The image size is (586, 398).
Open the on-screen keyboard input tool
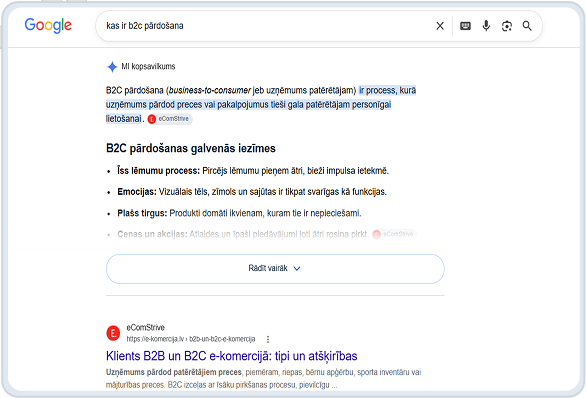coord(465,26)
